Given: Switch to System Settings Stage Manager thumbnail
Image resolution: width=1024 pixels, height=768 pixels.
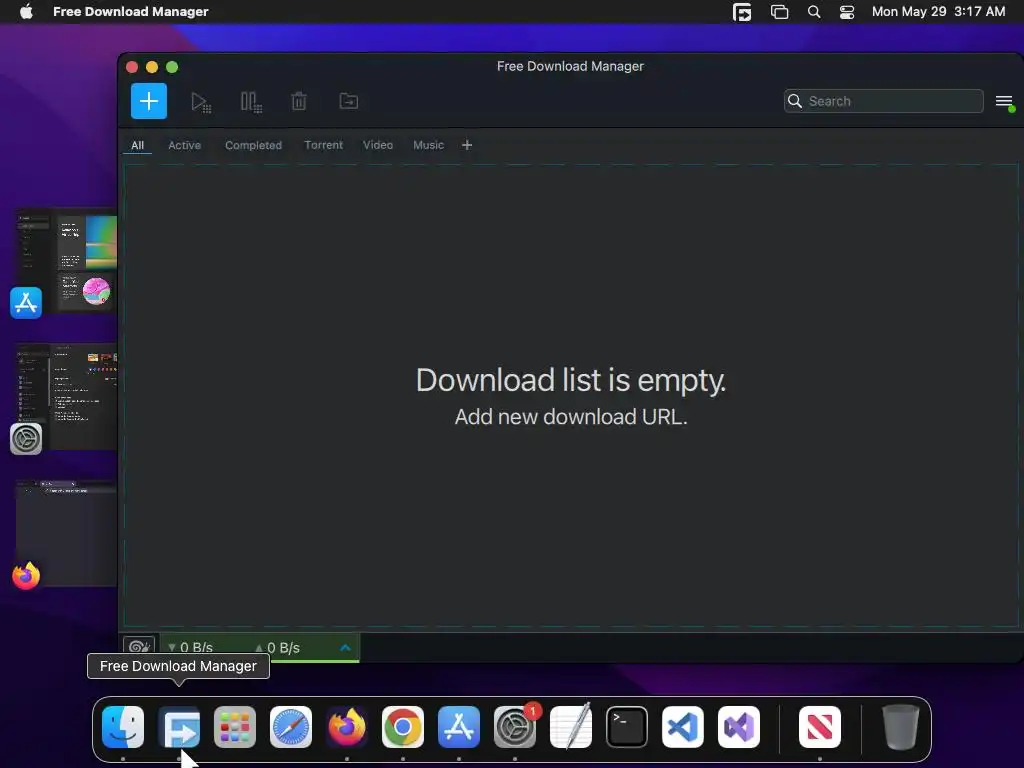Looking at the screenshot, I should click(66, 397).
